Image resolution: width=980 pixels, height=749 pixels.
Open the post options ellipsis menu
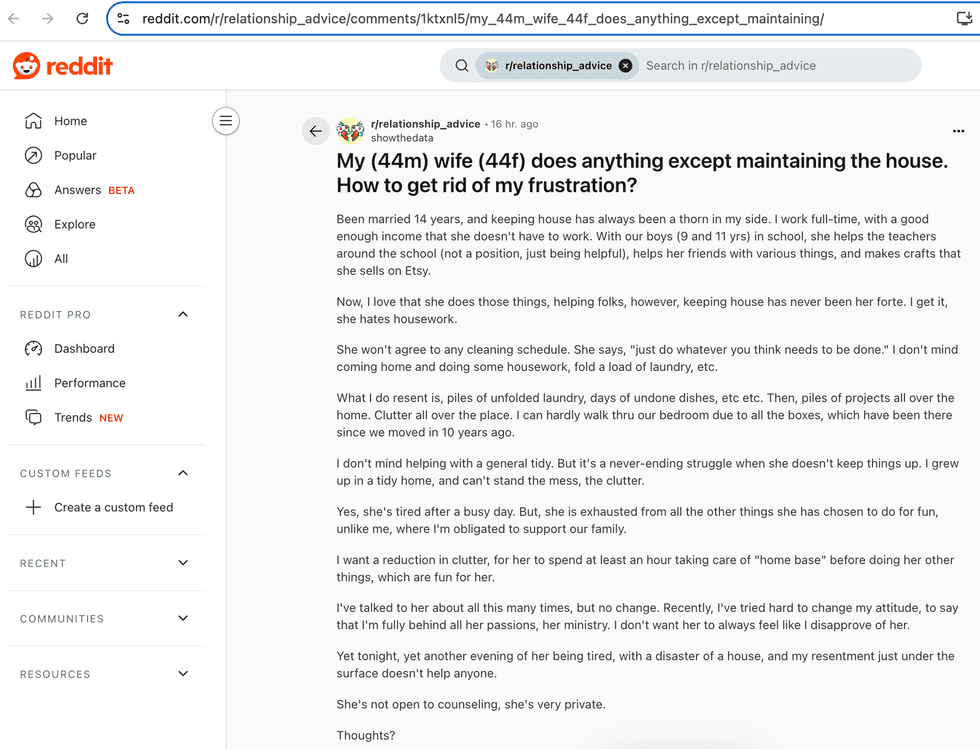pyautogui.click(x=958, y=131)
